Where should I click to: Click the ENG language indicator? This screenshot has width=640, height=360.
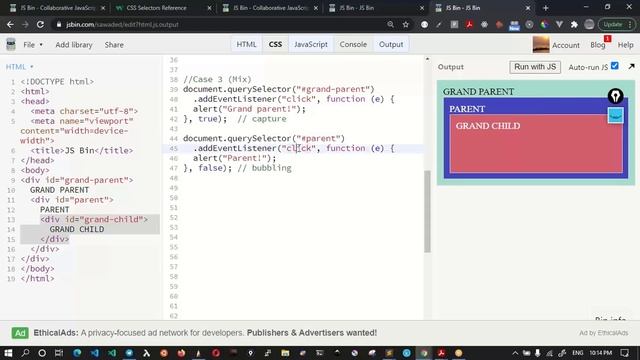pyautogui.click(x=577, y=353)
